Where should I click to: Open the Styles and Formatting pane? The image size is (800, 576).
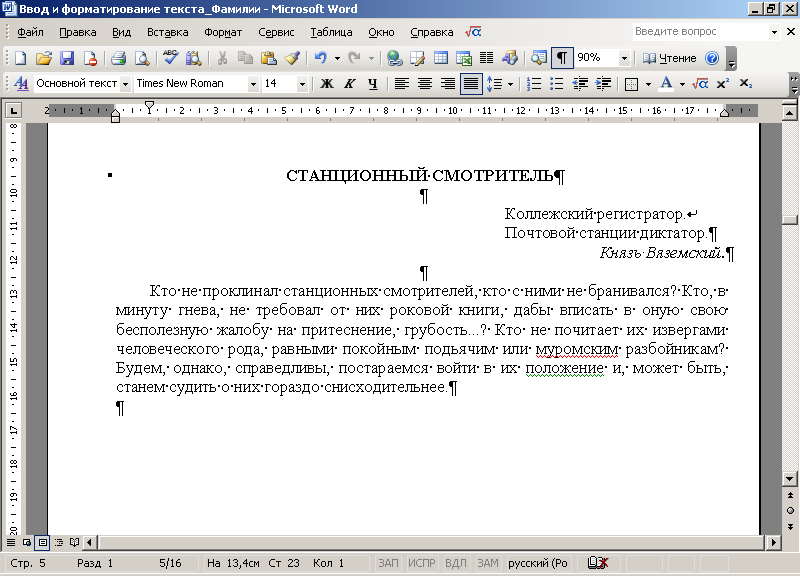21,83
